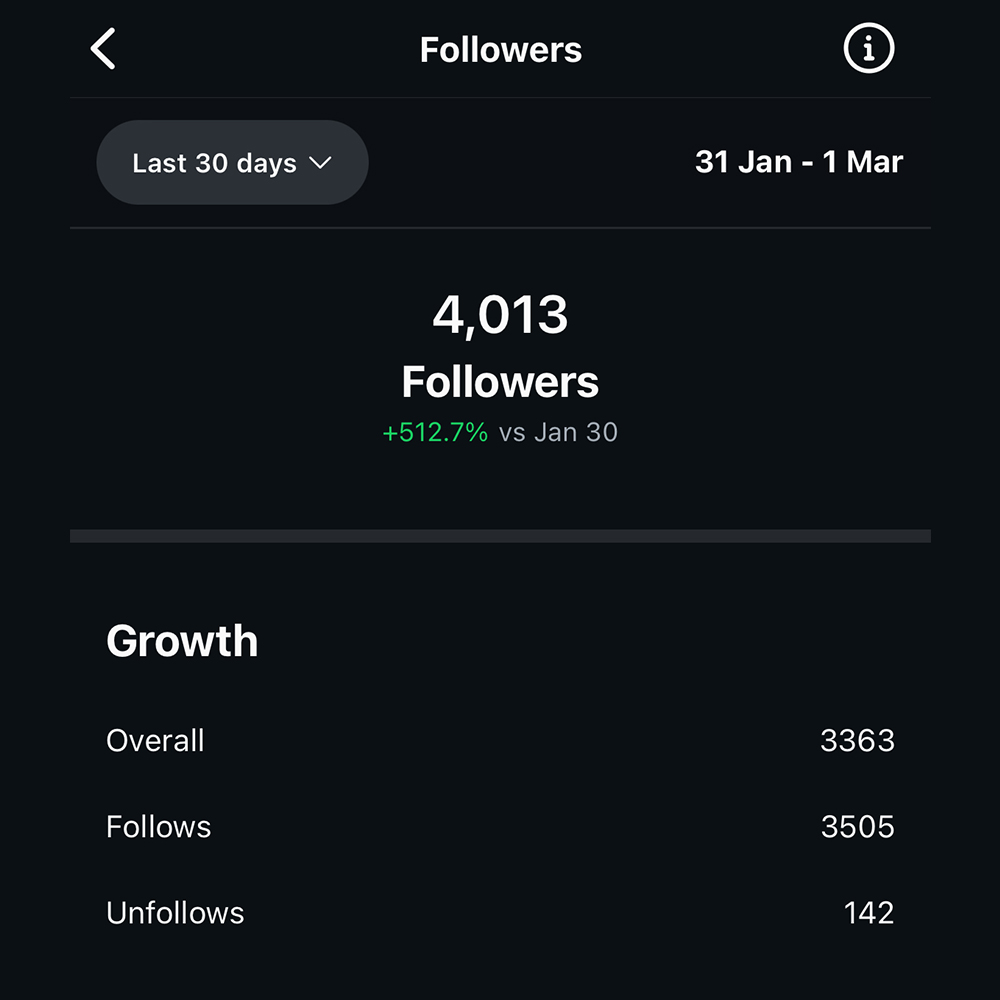Tap the Growth section heading
Viewport: 1000px width, 1000px height.
coord(182,641)
